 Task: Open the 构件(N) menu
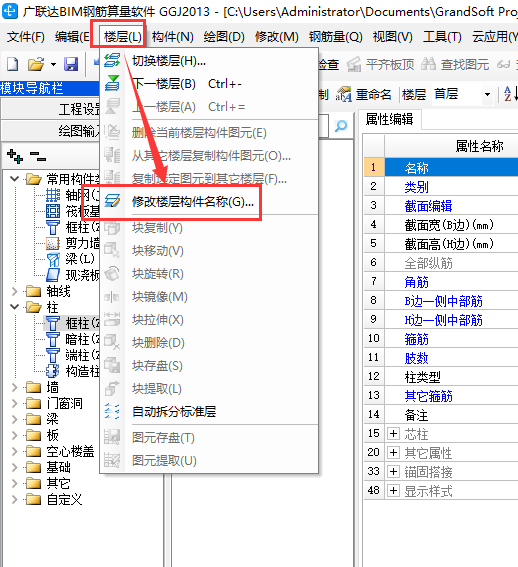tap(173, 37)
